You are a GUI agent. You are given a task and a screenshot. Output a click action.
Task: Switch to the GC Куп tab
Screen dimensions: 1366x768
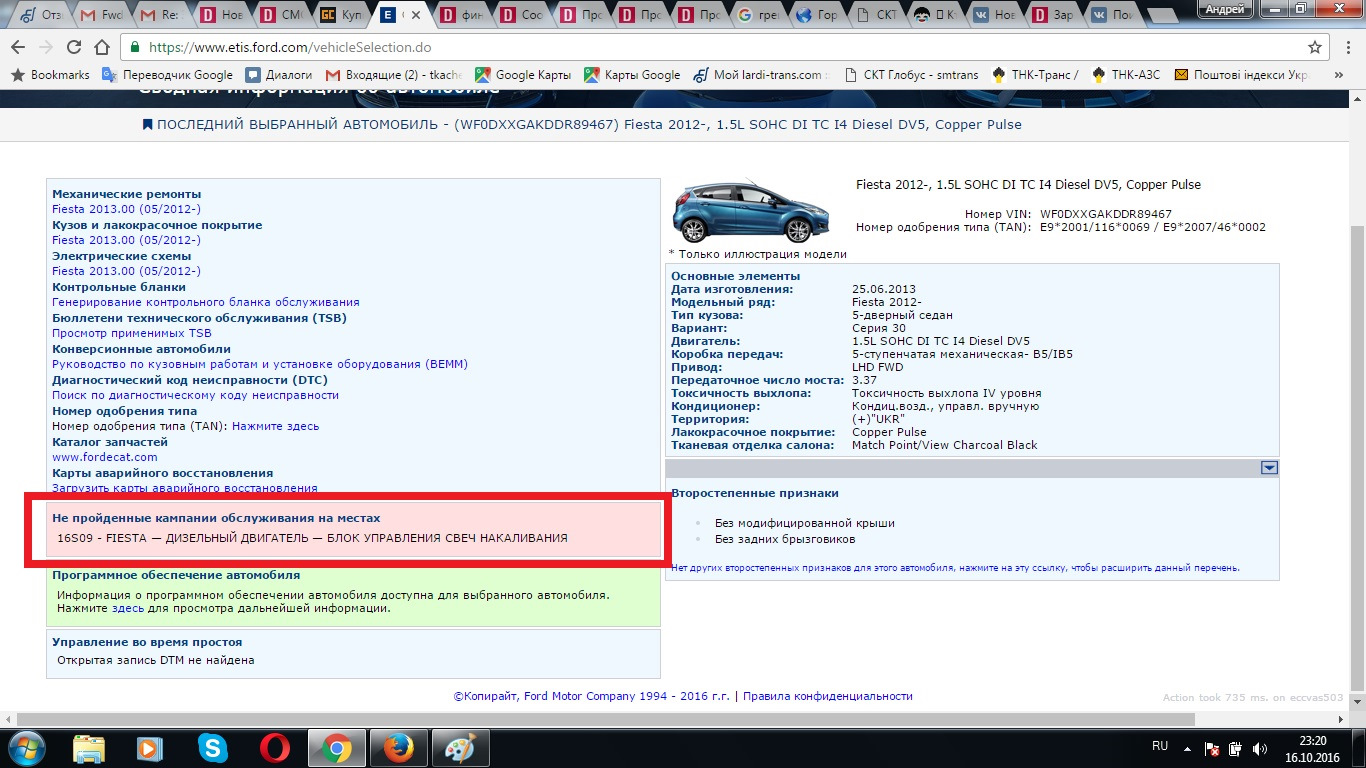[x=341, y=15]
